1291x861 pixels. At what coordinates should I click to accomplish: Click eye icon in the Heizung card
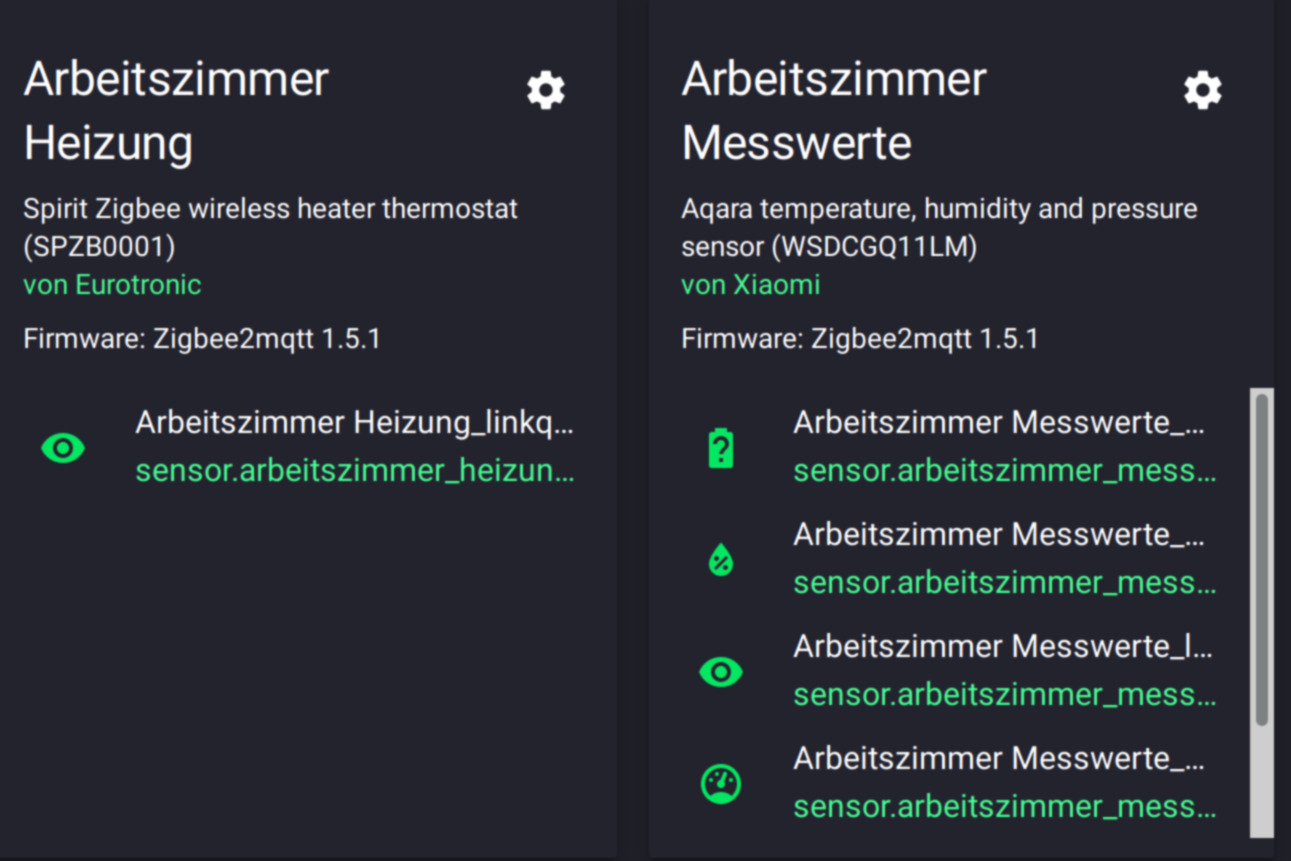[x=63, y=448]
